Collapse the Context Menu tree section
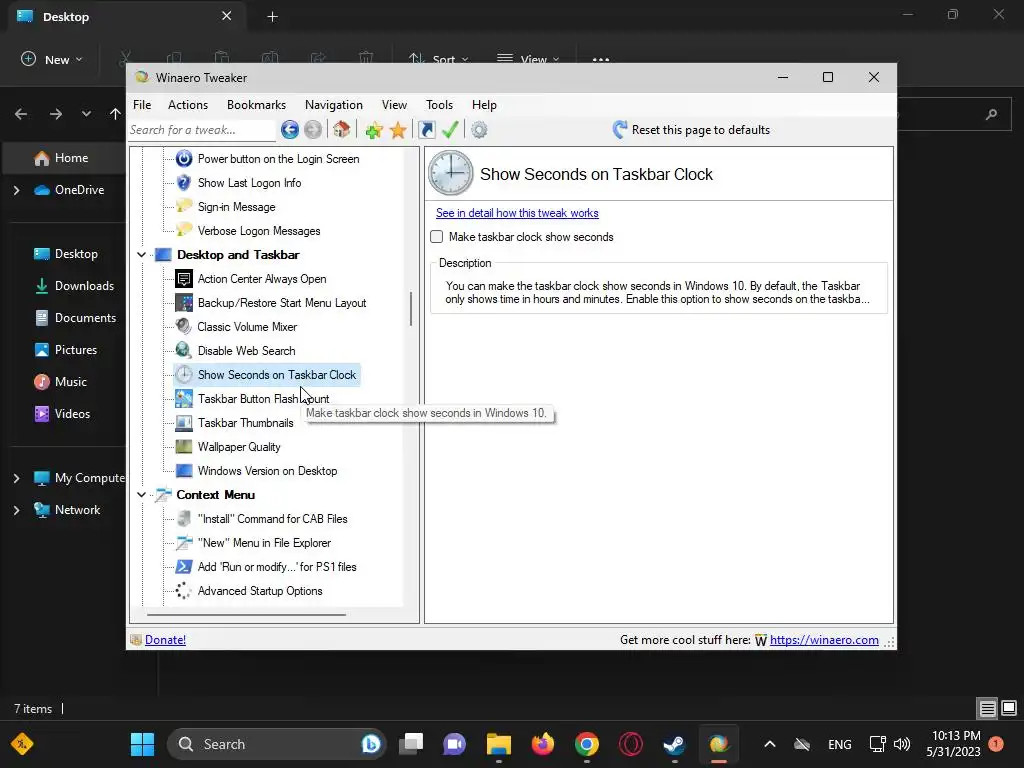Image resolution: width=1024 pixels, height=768 pixels. click(x=142, y=495)
